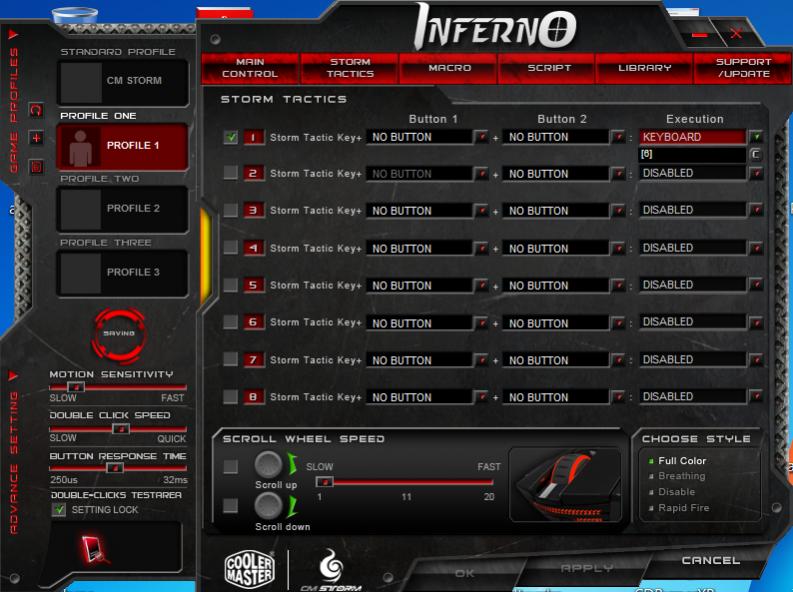
Task: Open the Library tab
Action: [645, 68]
